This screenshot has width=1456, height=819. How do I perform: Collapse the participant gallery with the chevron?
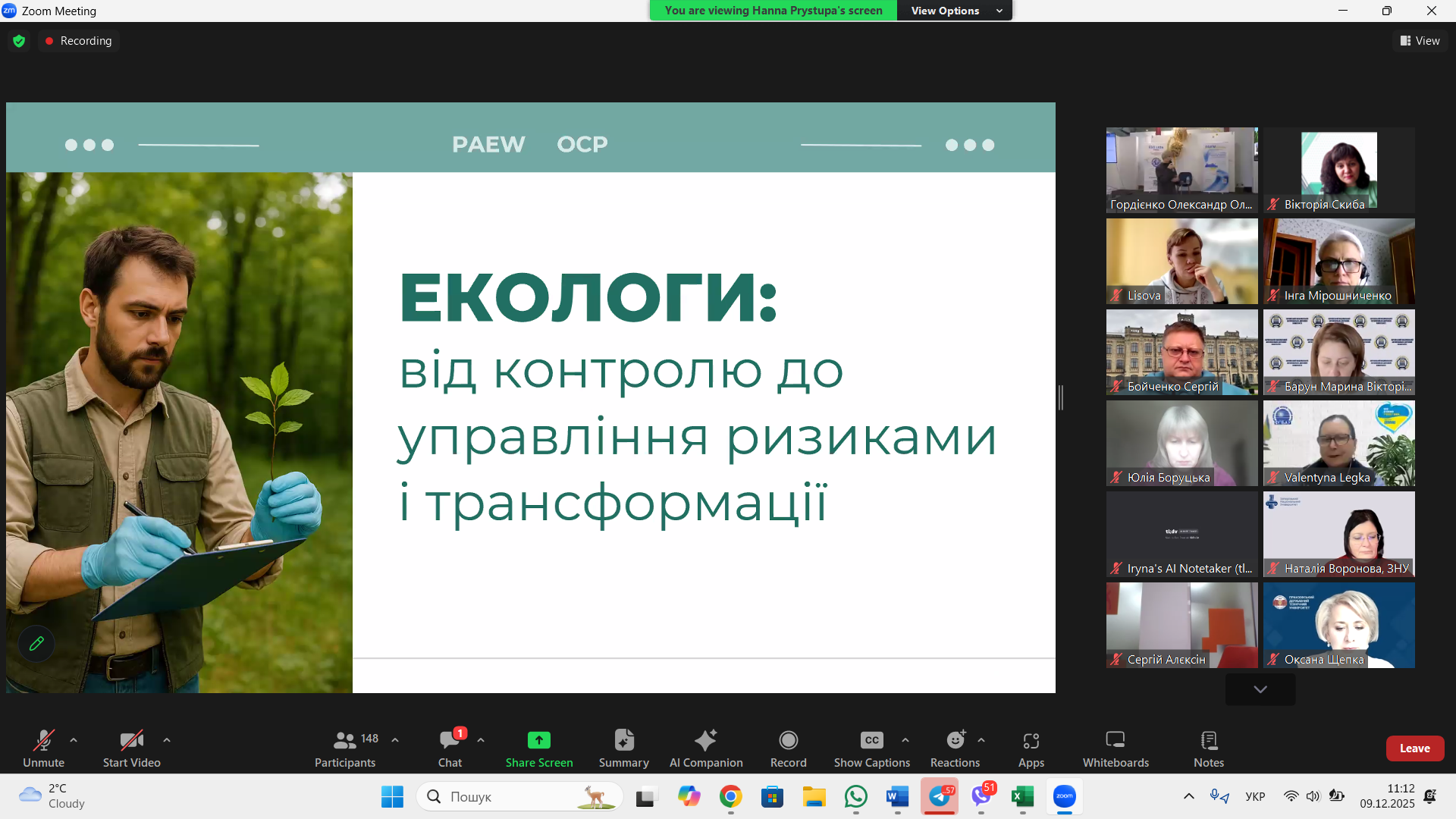click(x=1260, y=689)
